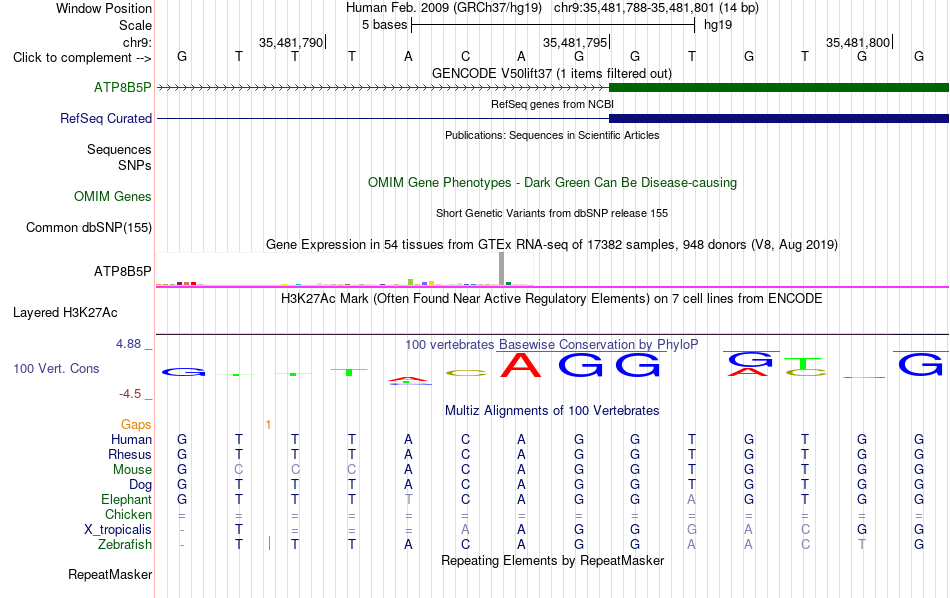The image size is (950, 598).
Task: Click the Elephant species row label
Action: [126, 499]
